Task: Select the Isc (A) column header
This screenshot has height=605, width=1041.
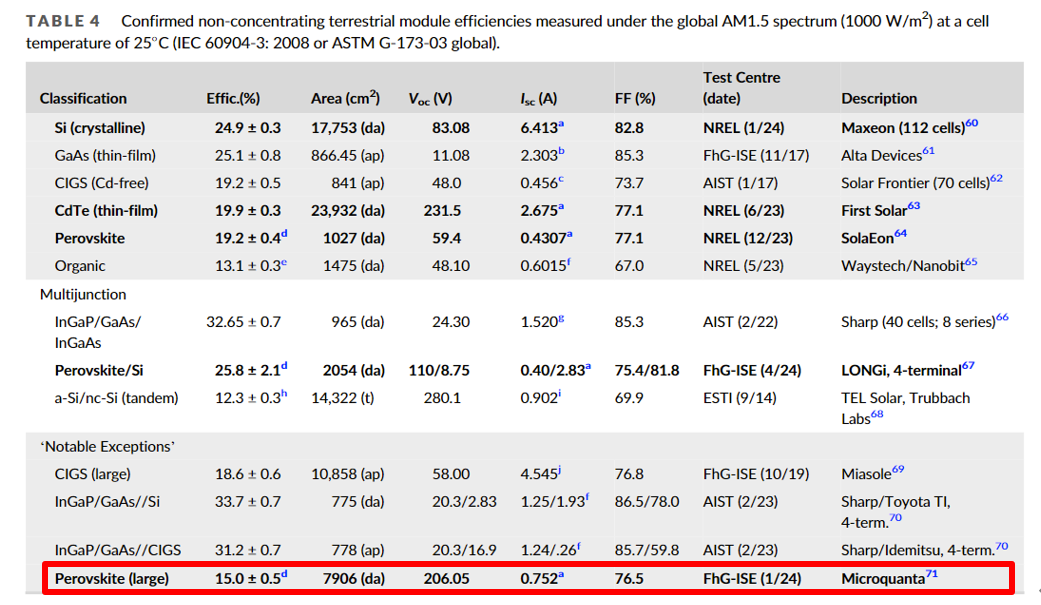Action: (538, 99)
